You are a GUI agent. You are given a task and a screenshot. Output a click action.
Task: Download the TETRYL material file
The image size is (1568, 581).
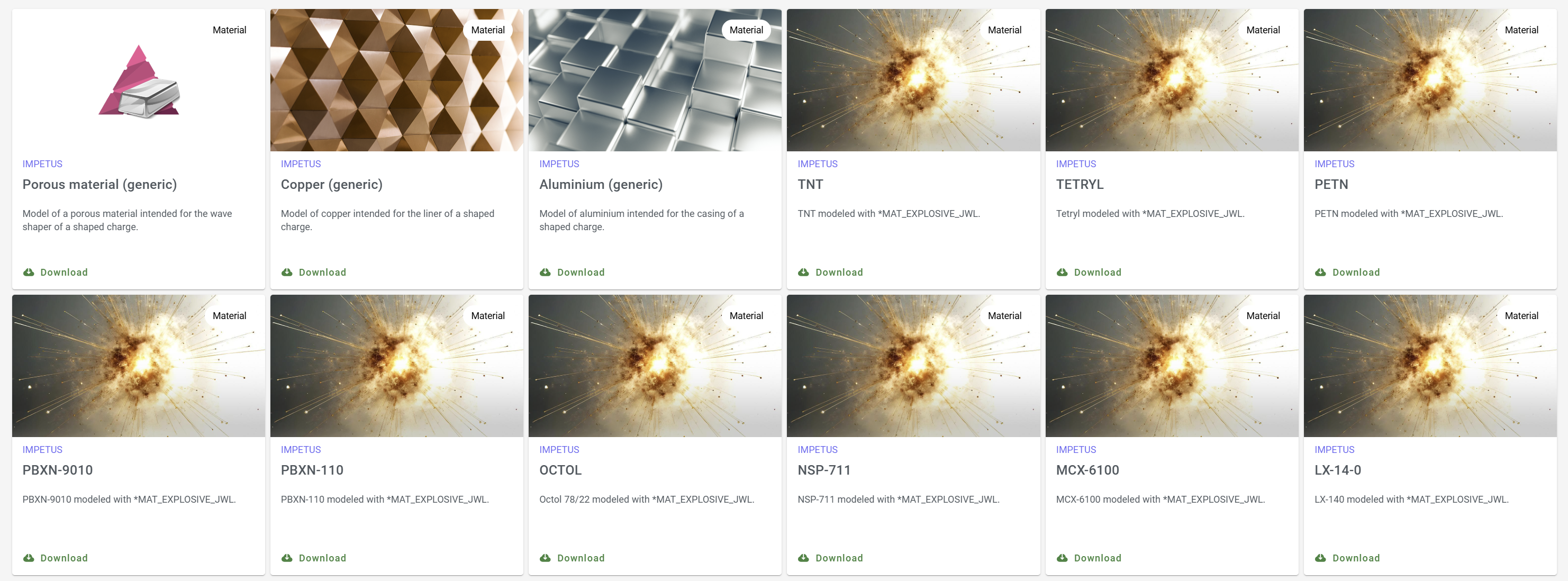(x=1089, y=272)
